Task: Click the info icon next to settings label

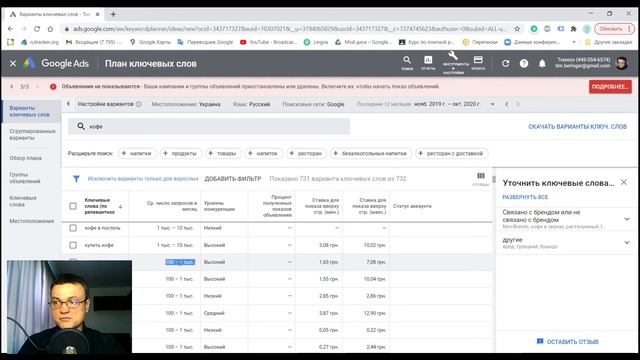Action: 139,104
